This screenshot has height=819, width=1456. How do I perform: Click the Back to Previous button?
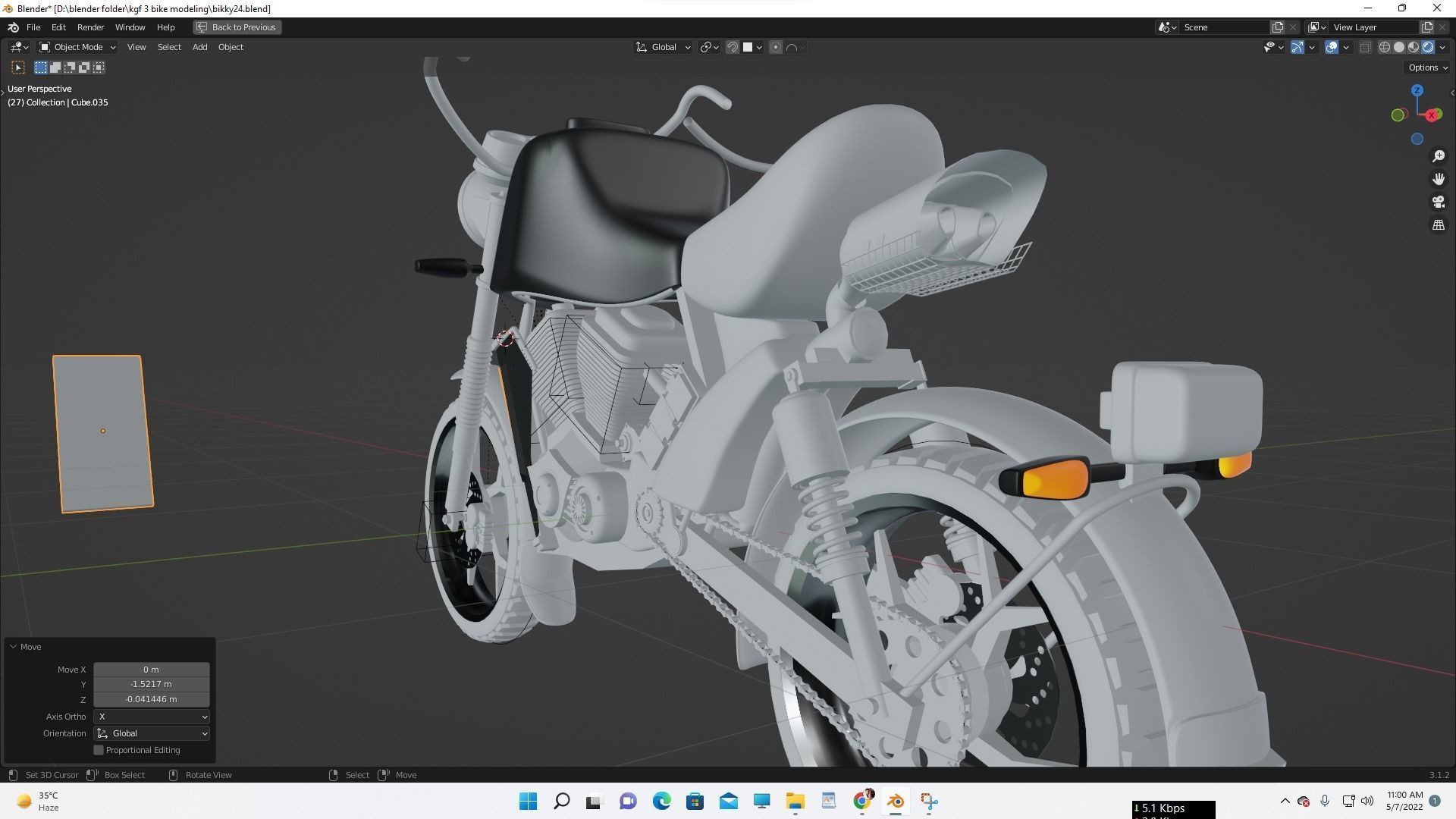pos(236,27)
